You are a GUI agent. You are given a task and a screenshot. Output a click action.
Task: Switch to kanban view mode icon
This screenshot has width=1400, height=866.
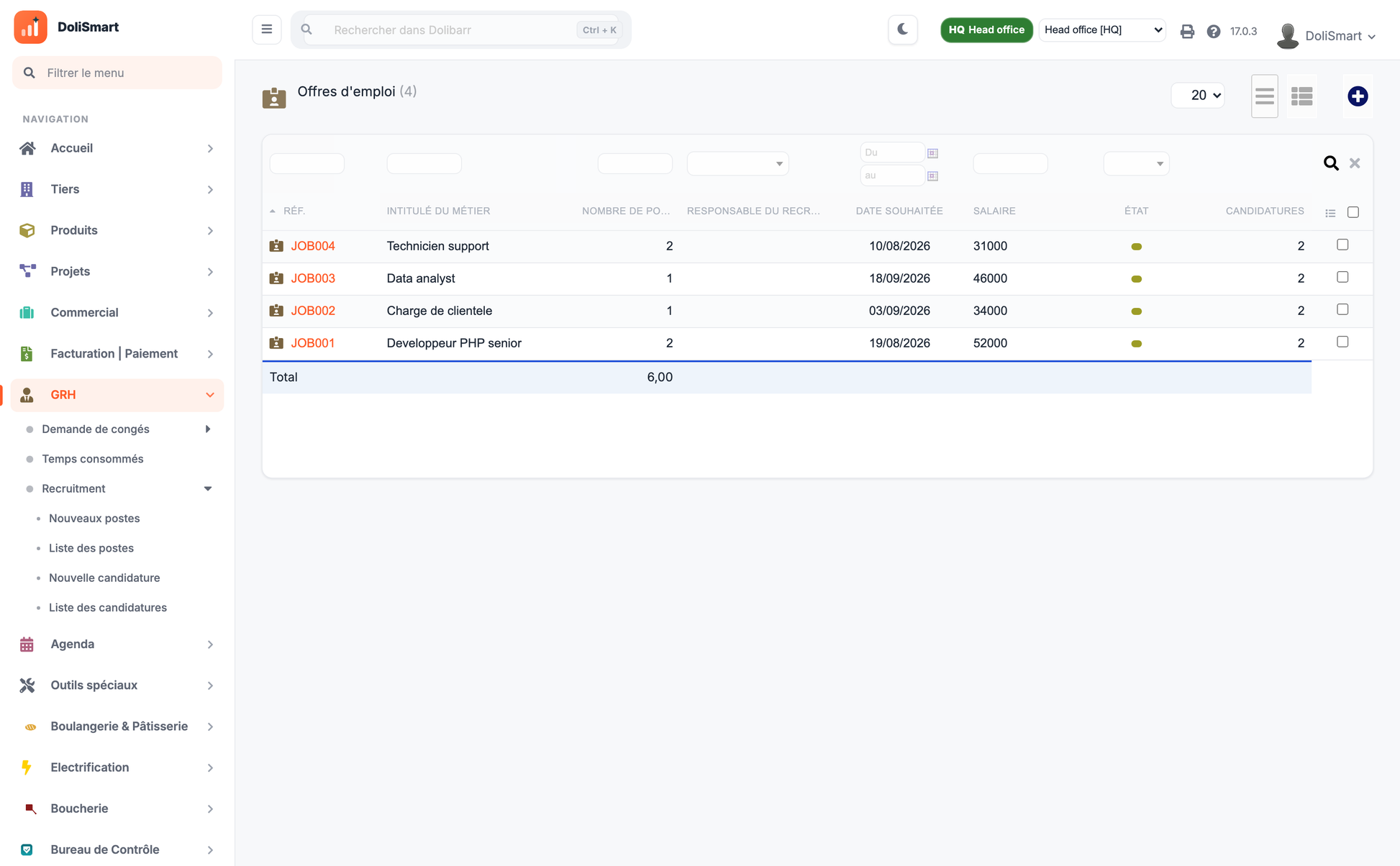coord(1302,96)
